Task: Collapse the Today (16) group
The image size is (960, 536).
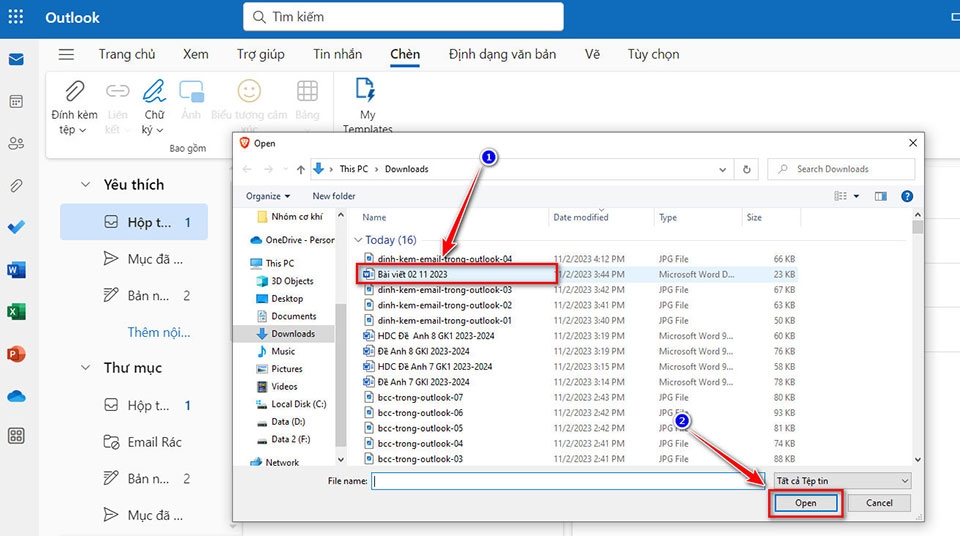Action: tap(359, 240)
